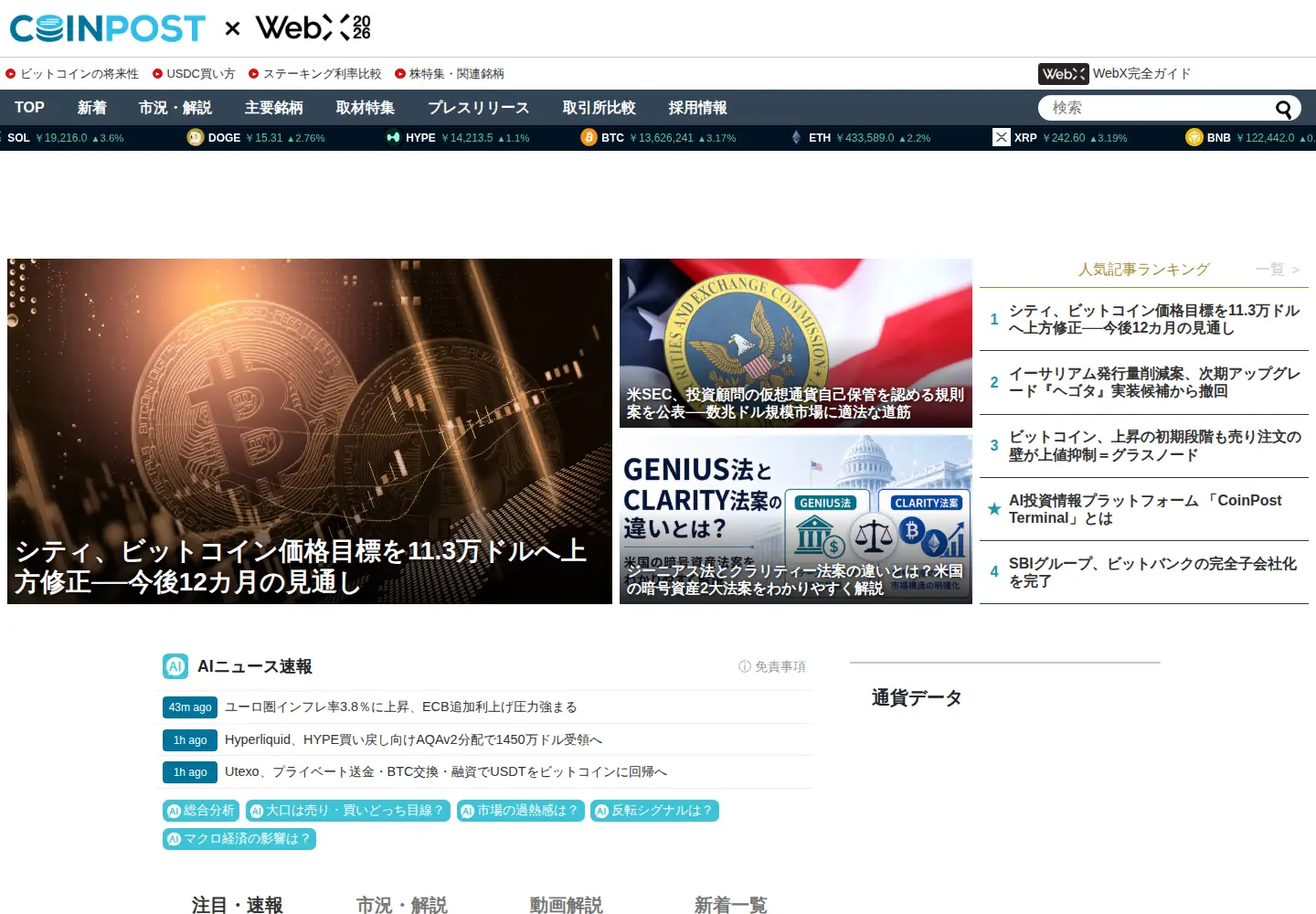Open the SEC crypto custody article image
Screen dimensions: 1316x914
coord(796,343)
